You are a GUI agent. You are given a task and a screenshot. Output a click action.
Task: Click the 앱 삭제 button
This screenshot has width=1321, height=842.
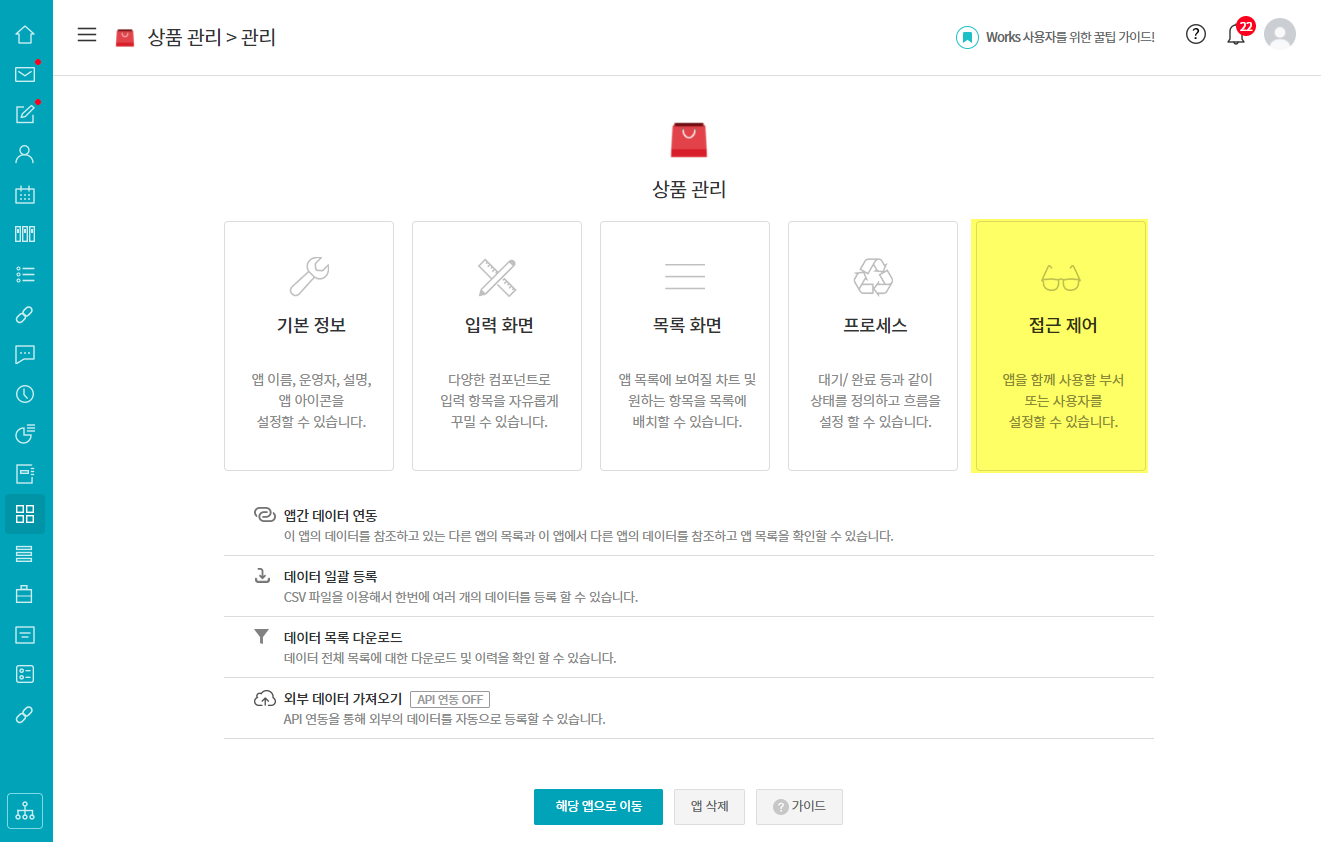click(x=709, y=806)
